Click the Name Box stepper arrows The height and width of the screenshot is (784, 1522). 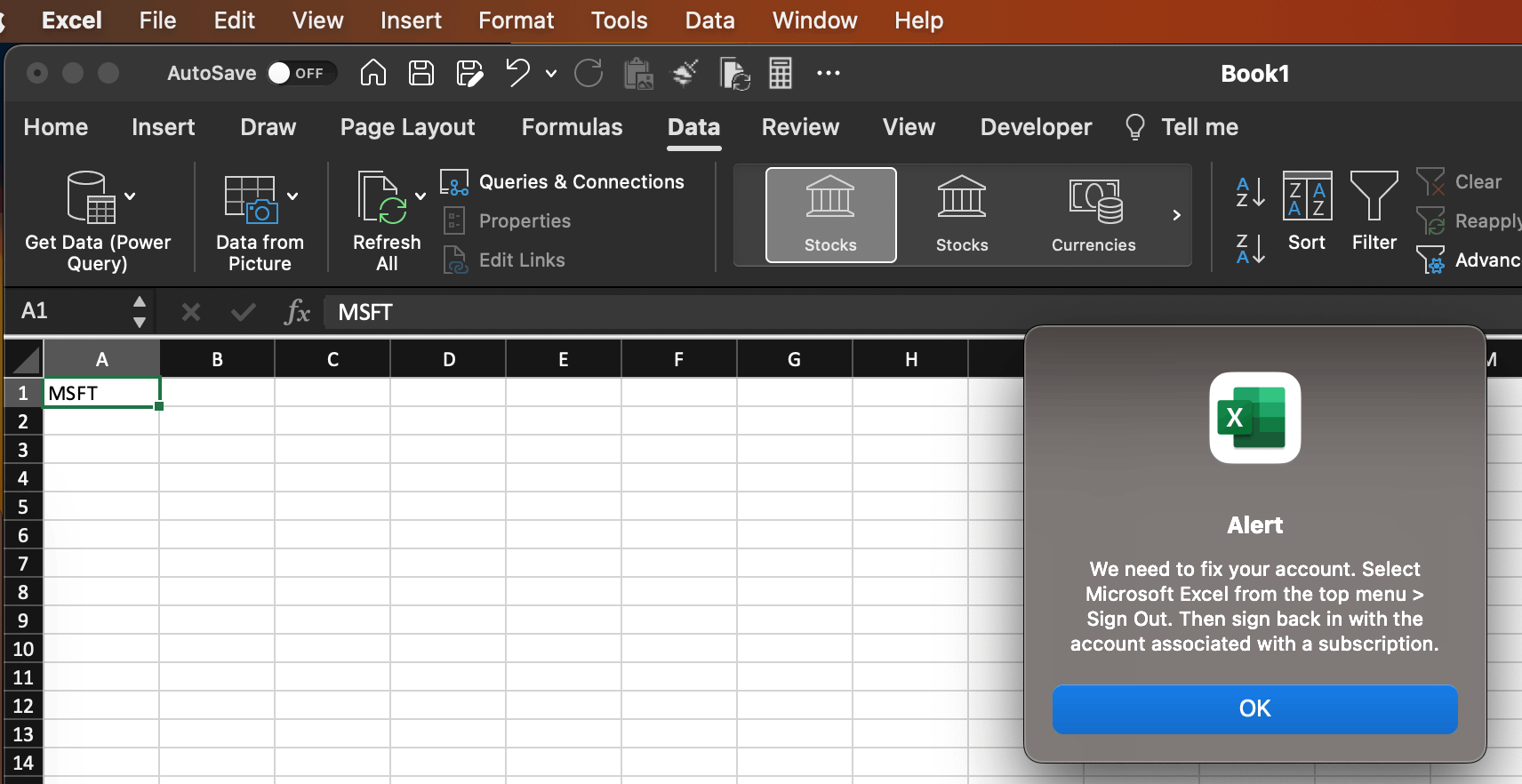pos(140,312)
